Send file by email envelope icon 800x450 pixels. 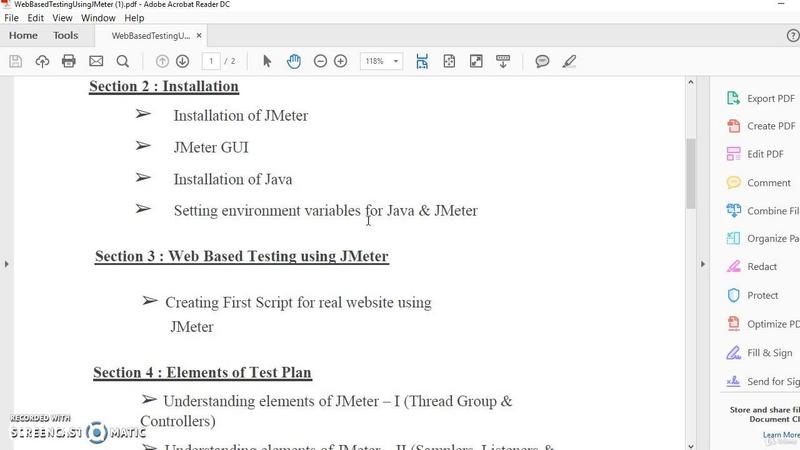(x=96, y=62)
